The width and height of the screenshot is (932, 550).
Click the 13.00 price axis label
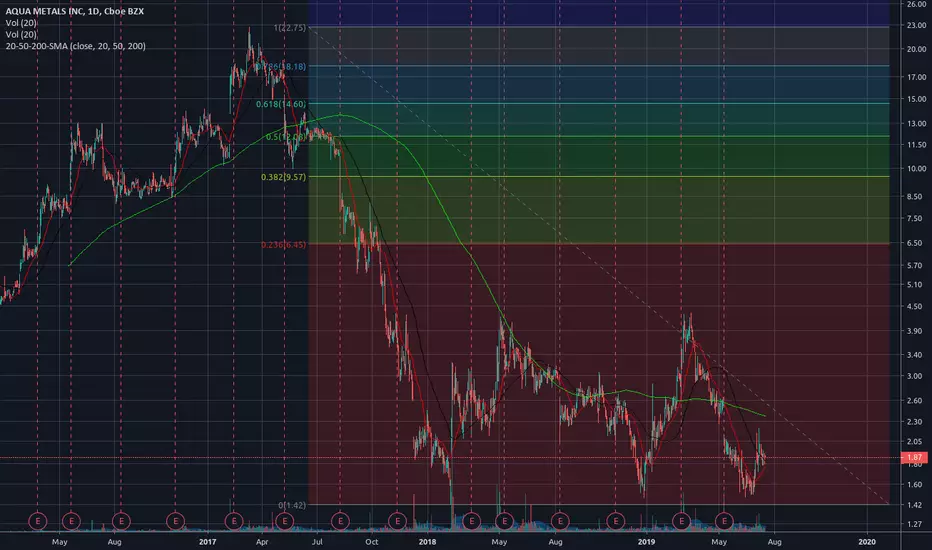tap(916, 124)
